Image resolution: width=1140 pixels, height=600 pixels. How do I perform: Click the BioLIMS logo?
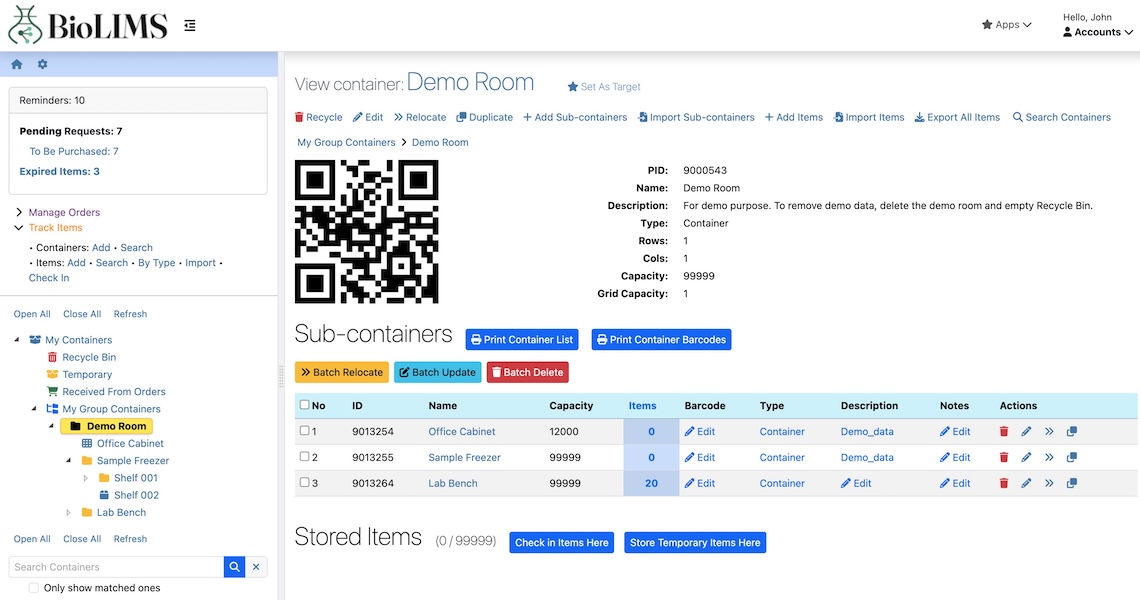click(88, 25)
